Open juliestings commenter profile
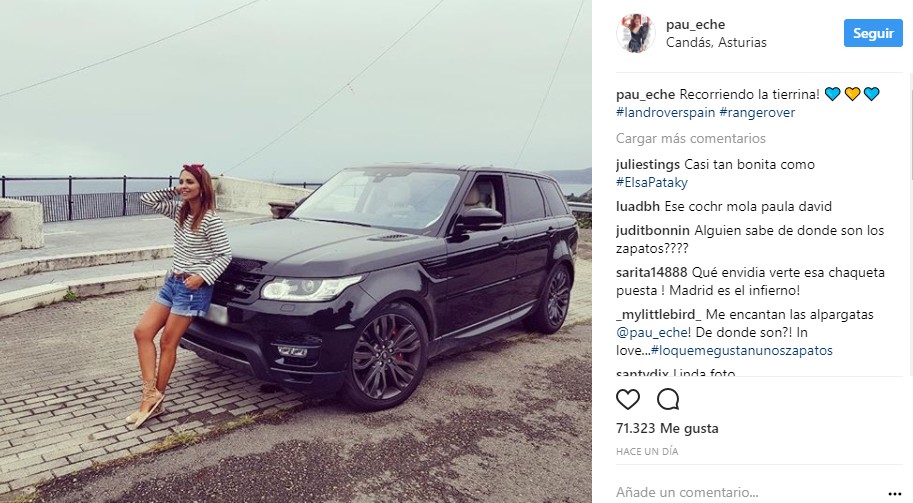Image resolution: width=913 pixels, height=503 pixels. (x=647, y=165)
